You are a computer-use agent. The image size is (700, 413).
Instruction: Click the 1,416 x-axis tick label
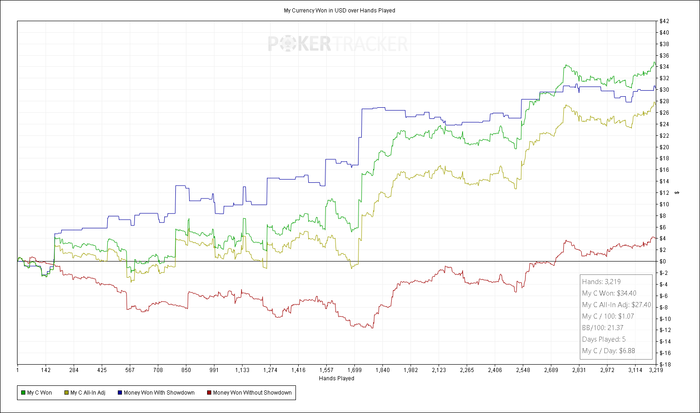pos(298,370)
